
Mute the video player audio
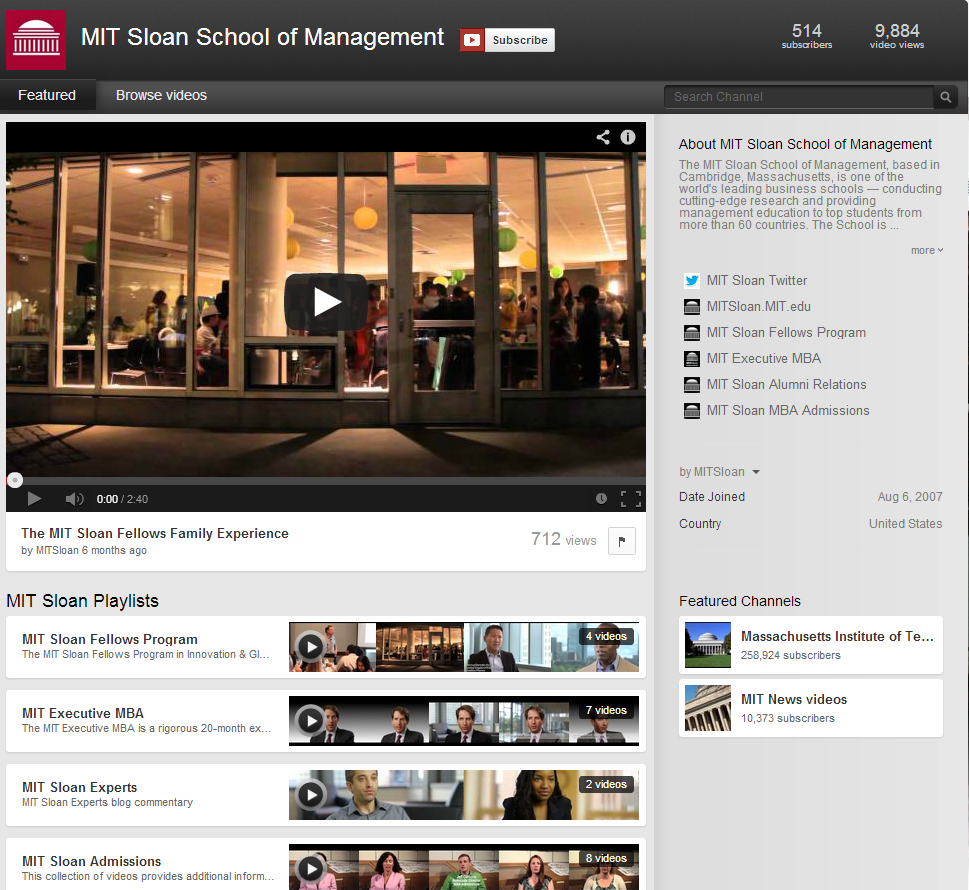point(73,498)
